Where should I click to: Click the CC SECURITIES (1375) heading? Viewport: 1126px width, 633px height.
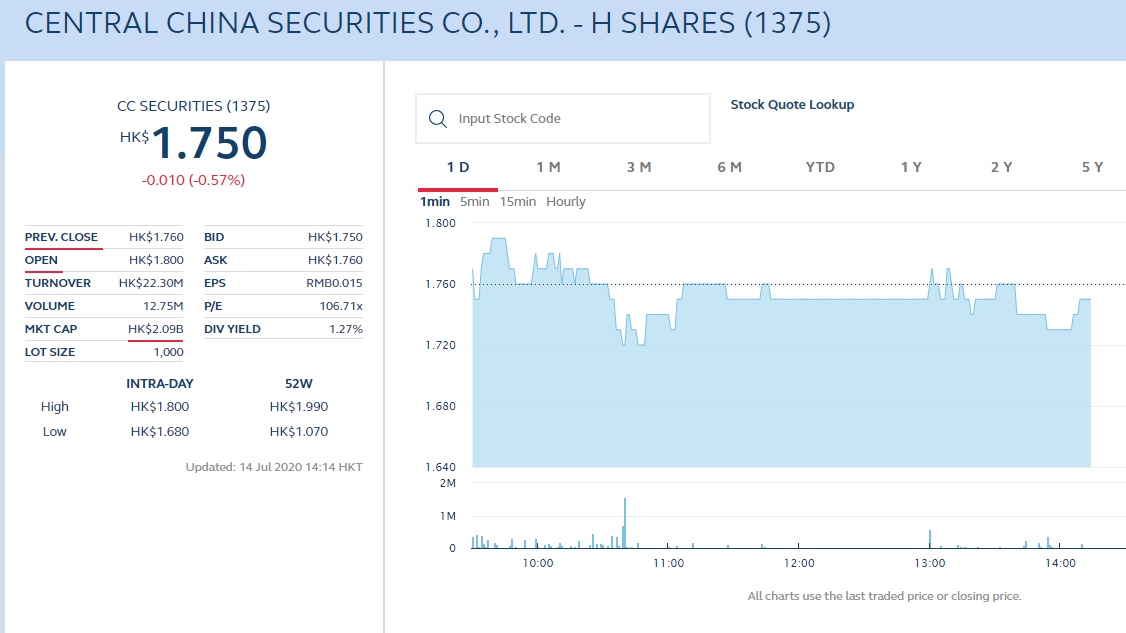[194, 106]
